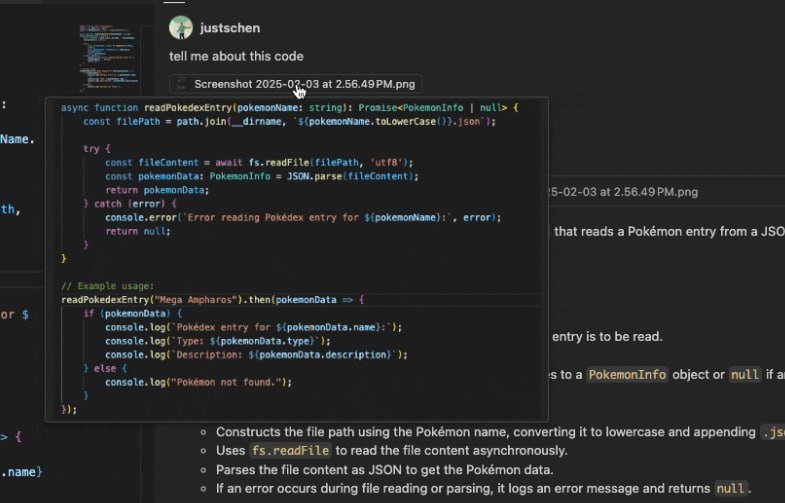The width and height of the screenshot is (785, 503).
Task: Click the hovered code screenshot preview image
Action: point(297,259)
